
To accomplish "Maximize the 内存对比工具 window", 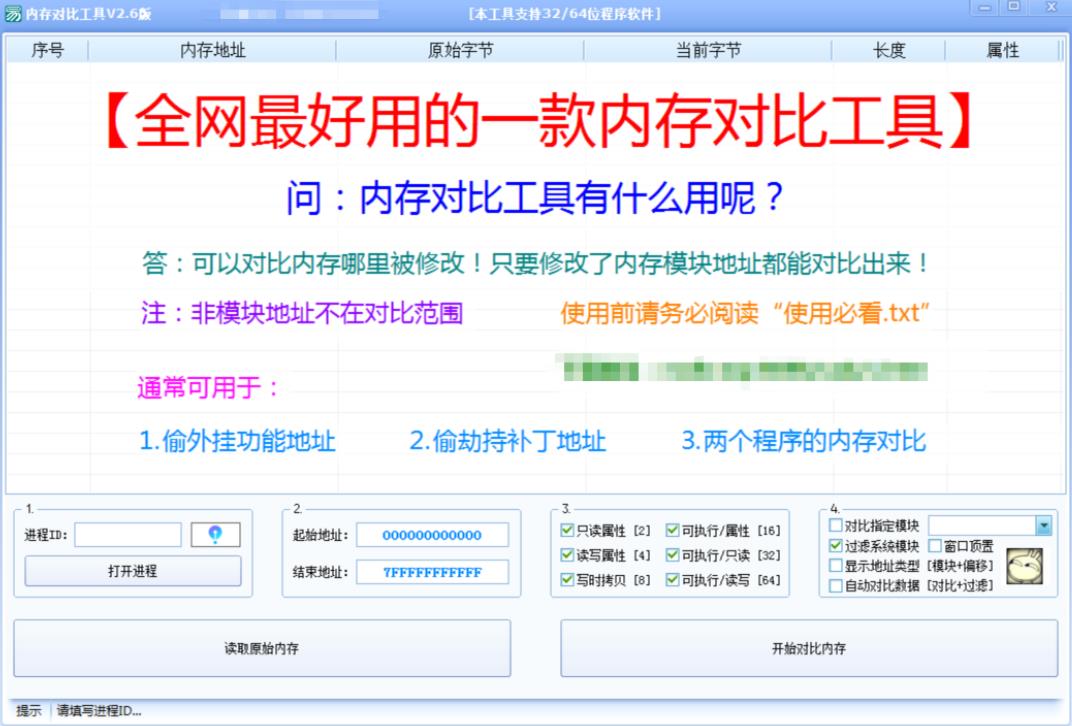I will pos(1014,8).
